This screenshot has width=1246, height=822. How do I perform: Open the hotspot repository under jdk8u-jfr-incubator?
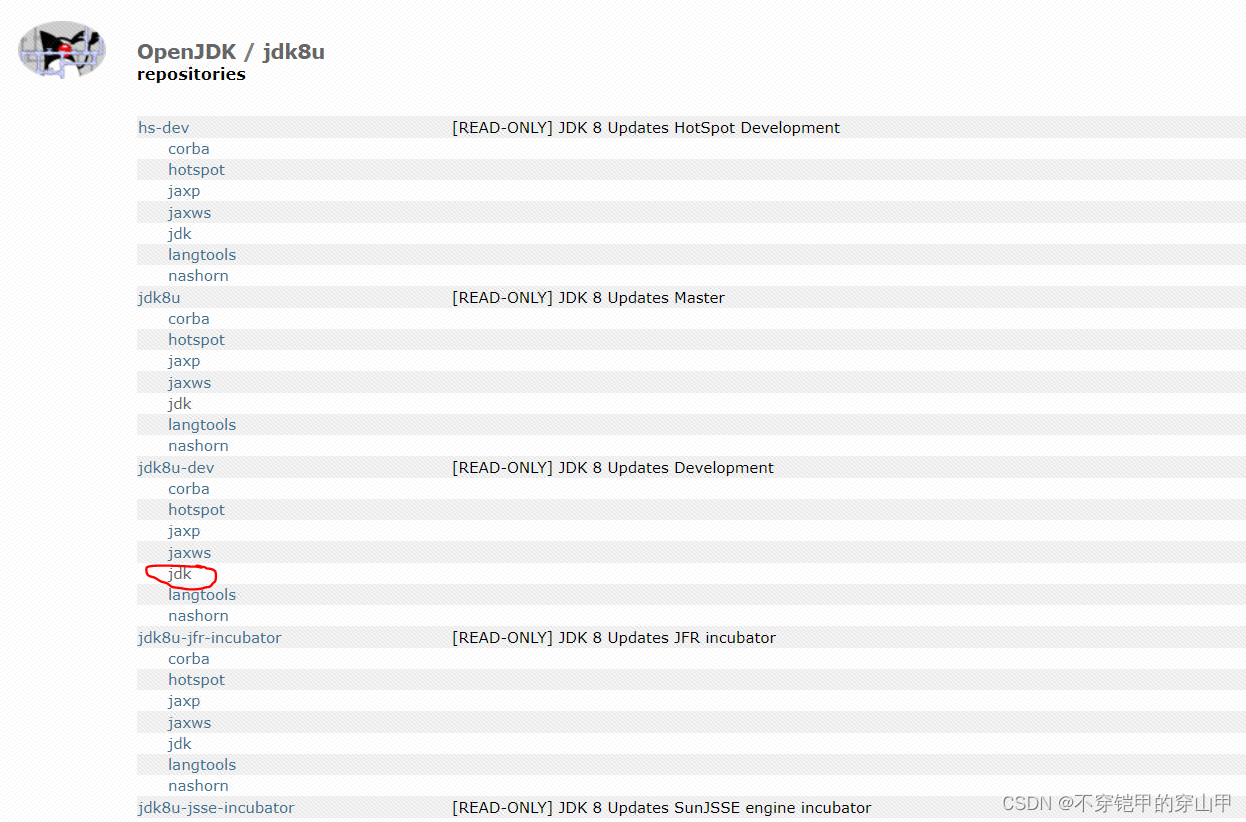[196, 679]
